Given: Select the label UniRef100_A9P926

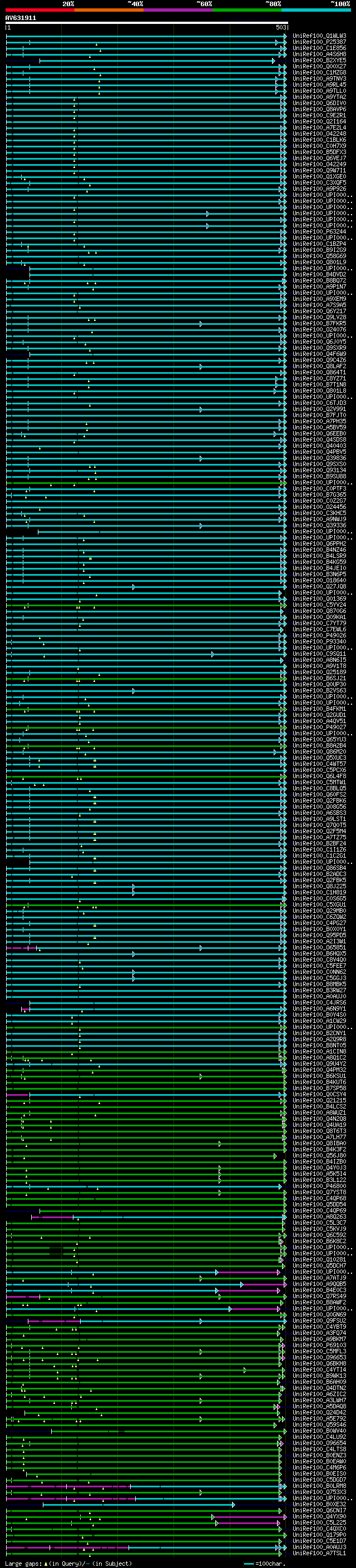Looking at the screenshot, I should click(x=319, y=189).
